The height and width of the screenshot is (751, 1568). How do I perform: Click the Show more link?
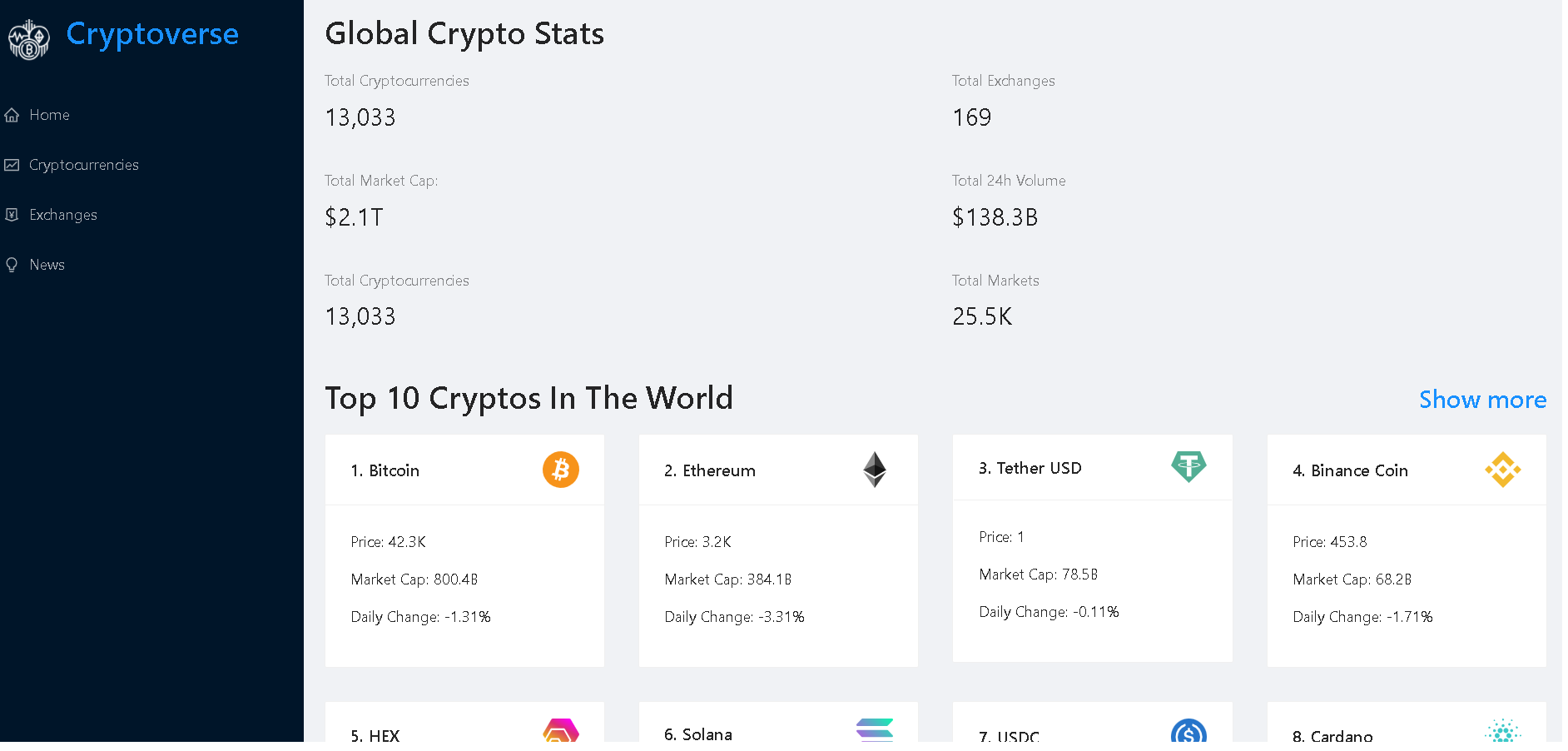click(x=1482, y=400)
